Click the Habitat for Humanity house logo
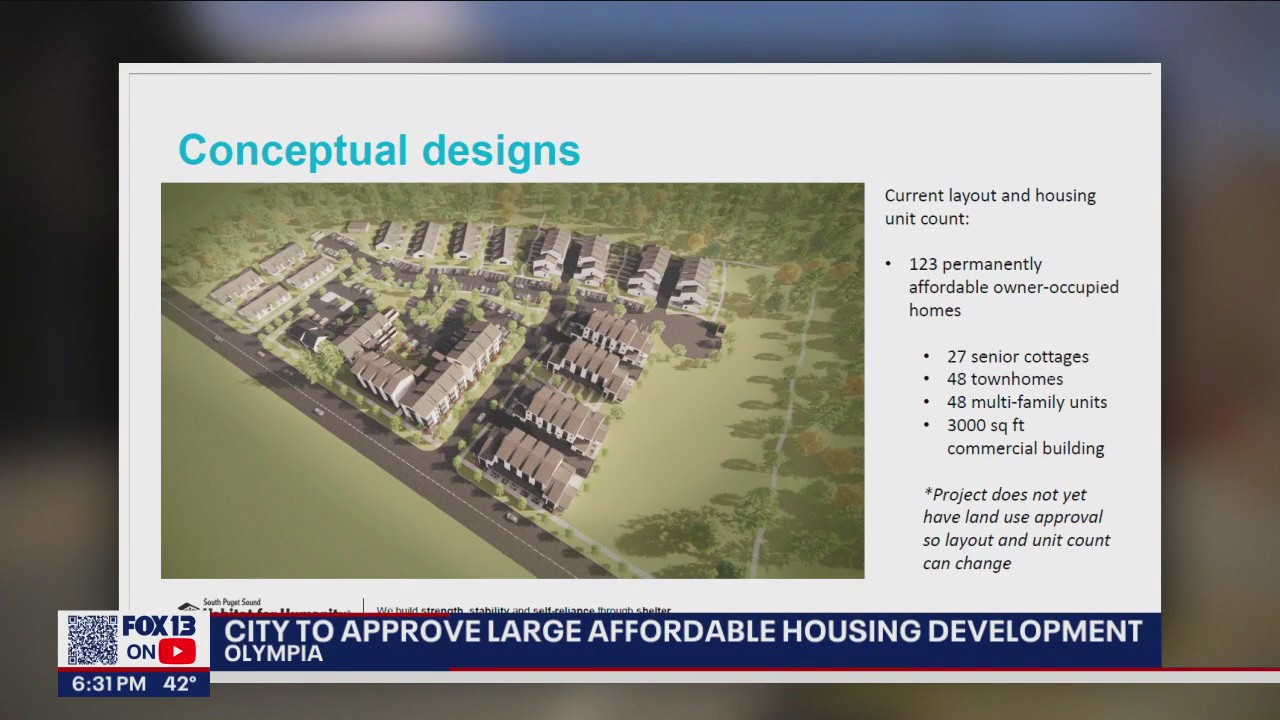The width and height of the screenshot is (1280, 720). pyautogui.click(x=188, y=606)
